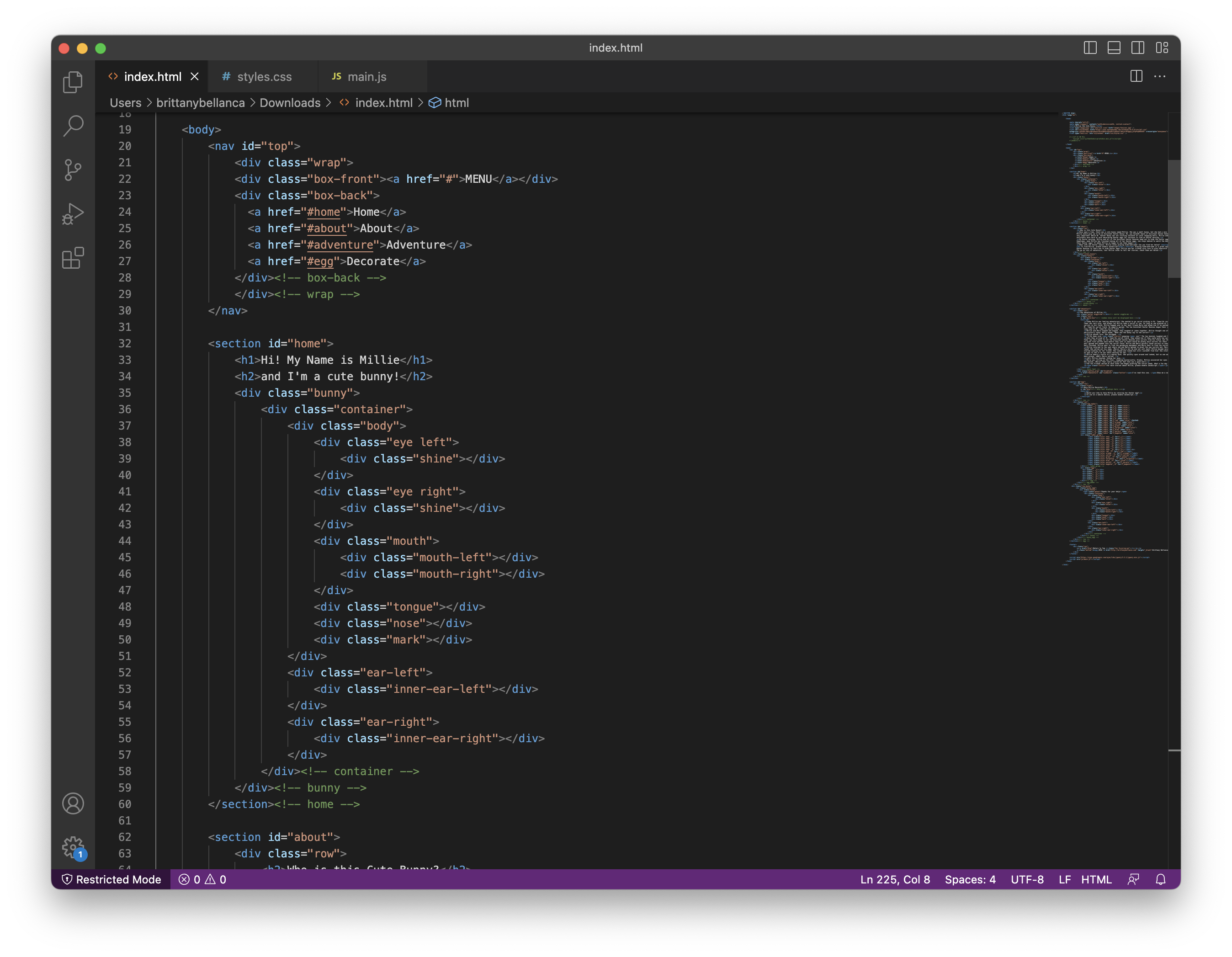1232x957 pixels.
Task: Open Problems via errors and warnings indicator
Action: click(202, 879)
